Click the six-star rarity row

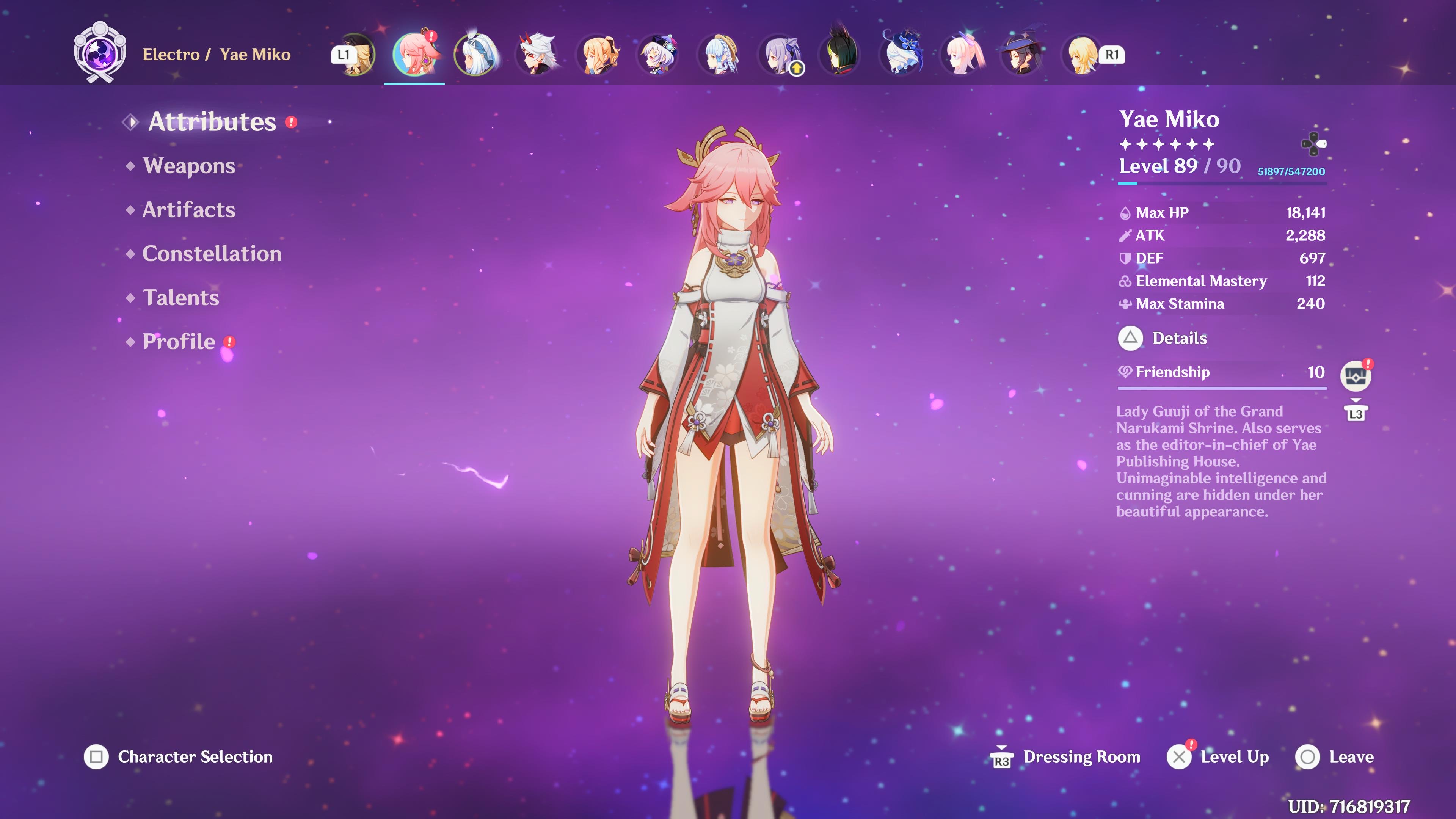[x=1167, y=144]
